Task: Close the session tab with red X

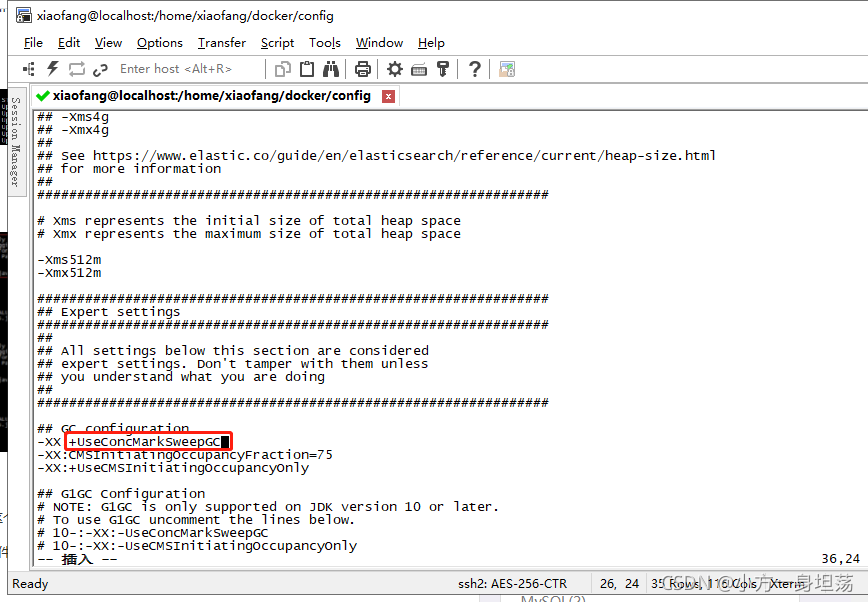Action: click(389, 96)
